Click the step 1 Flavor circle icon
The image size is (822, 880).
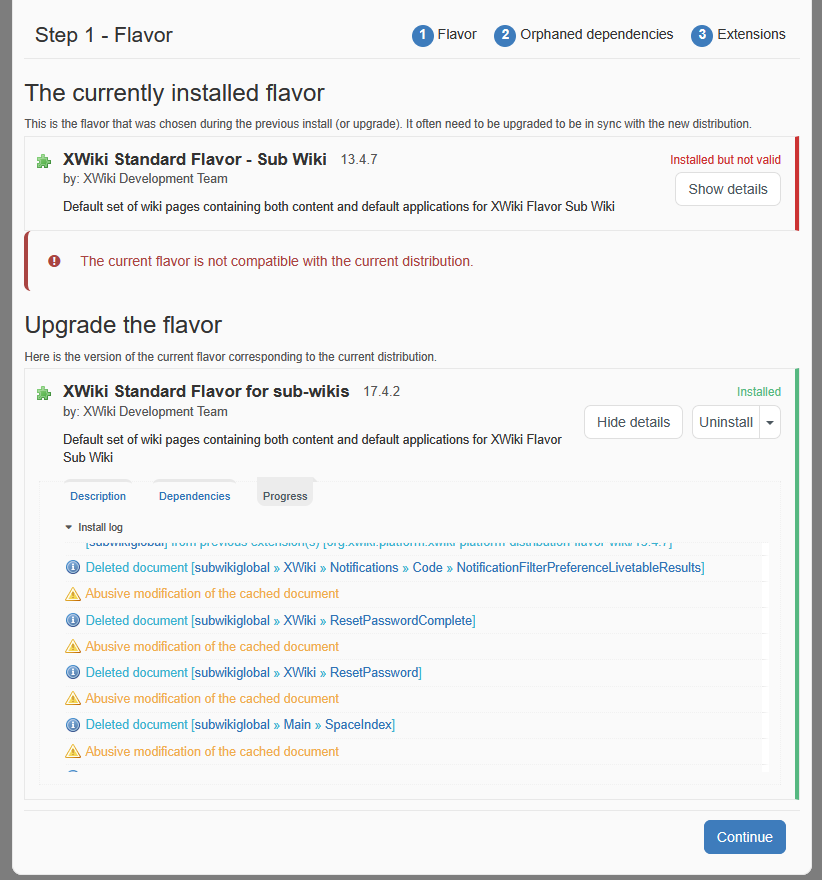pos(423,35)
